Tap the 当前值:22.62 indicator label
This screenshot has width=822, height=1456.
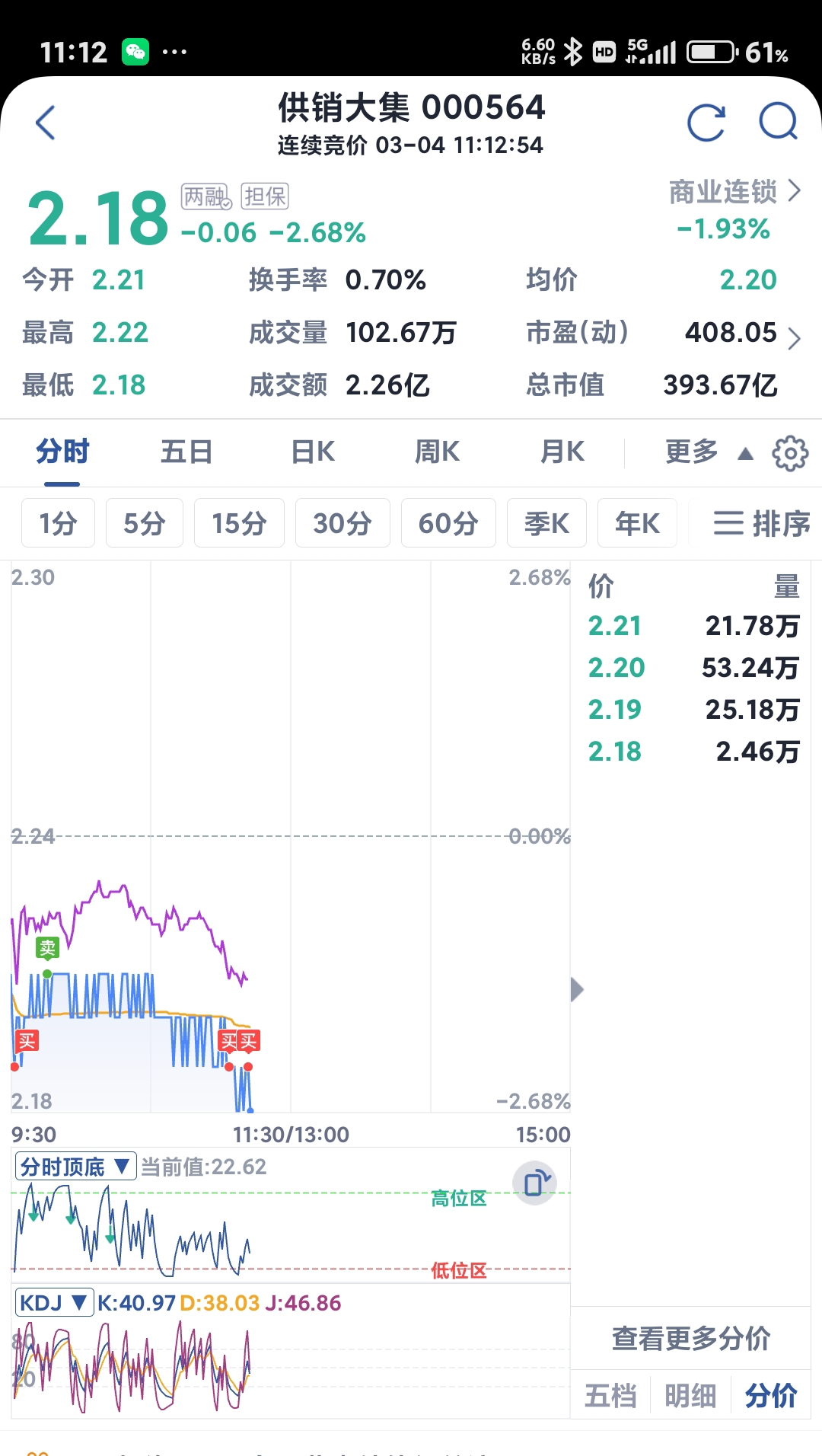coord(204,1167)
